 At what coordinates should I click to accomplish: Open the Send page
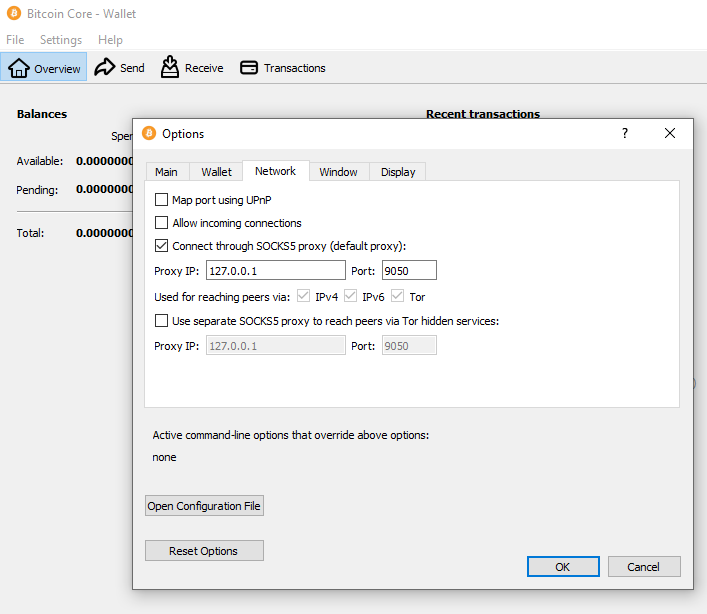119,68
